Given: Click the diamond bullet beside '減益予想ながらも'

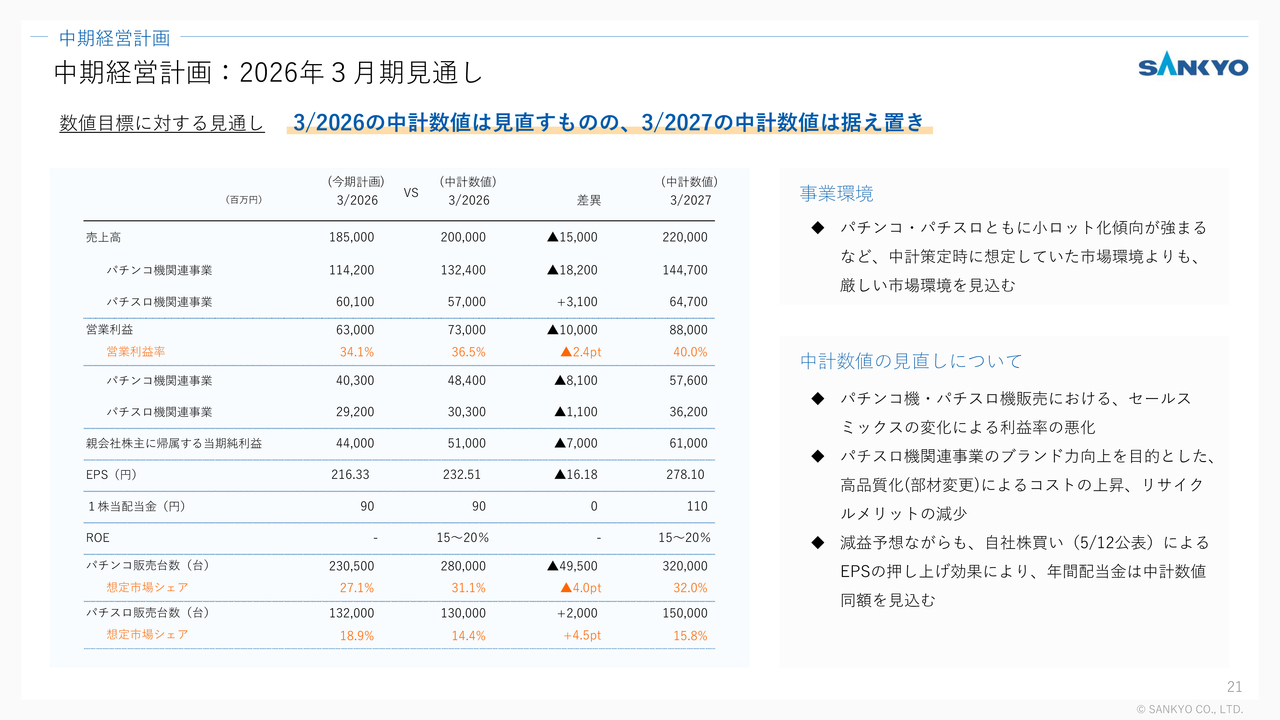Looking at the screenshot, I should pyautogui.click(x=817, y=543).
